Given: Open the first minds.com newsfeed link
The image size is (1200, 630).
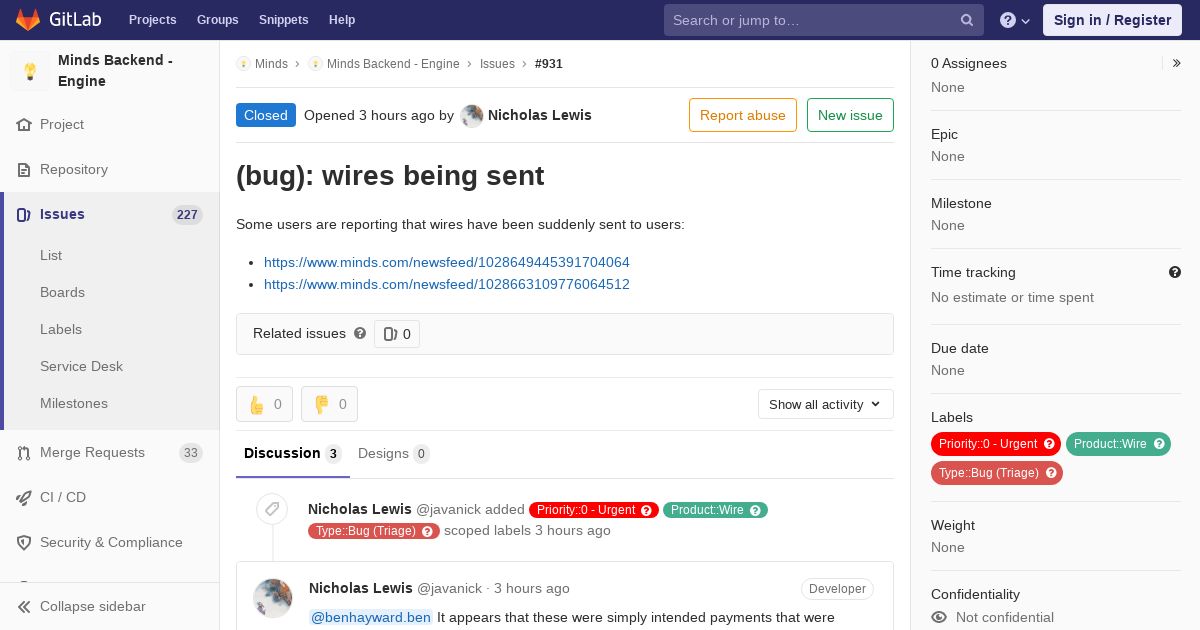Looking at the screenshot, I should [447, 262].
